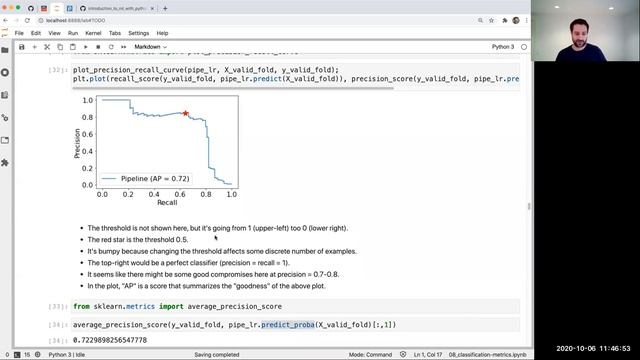640x360 pixels.
Task: Bookmark this page with the star icon
Action: click(x=491, y=20)
